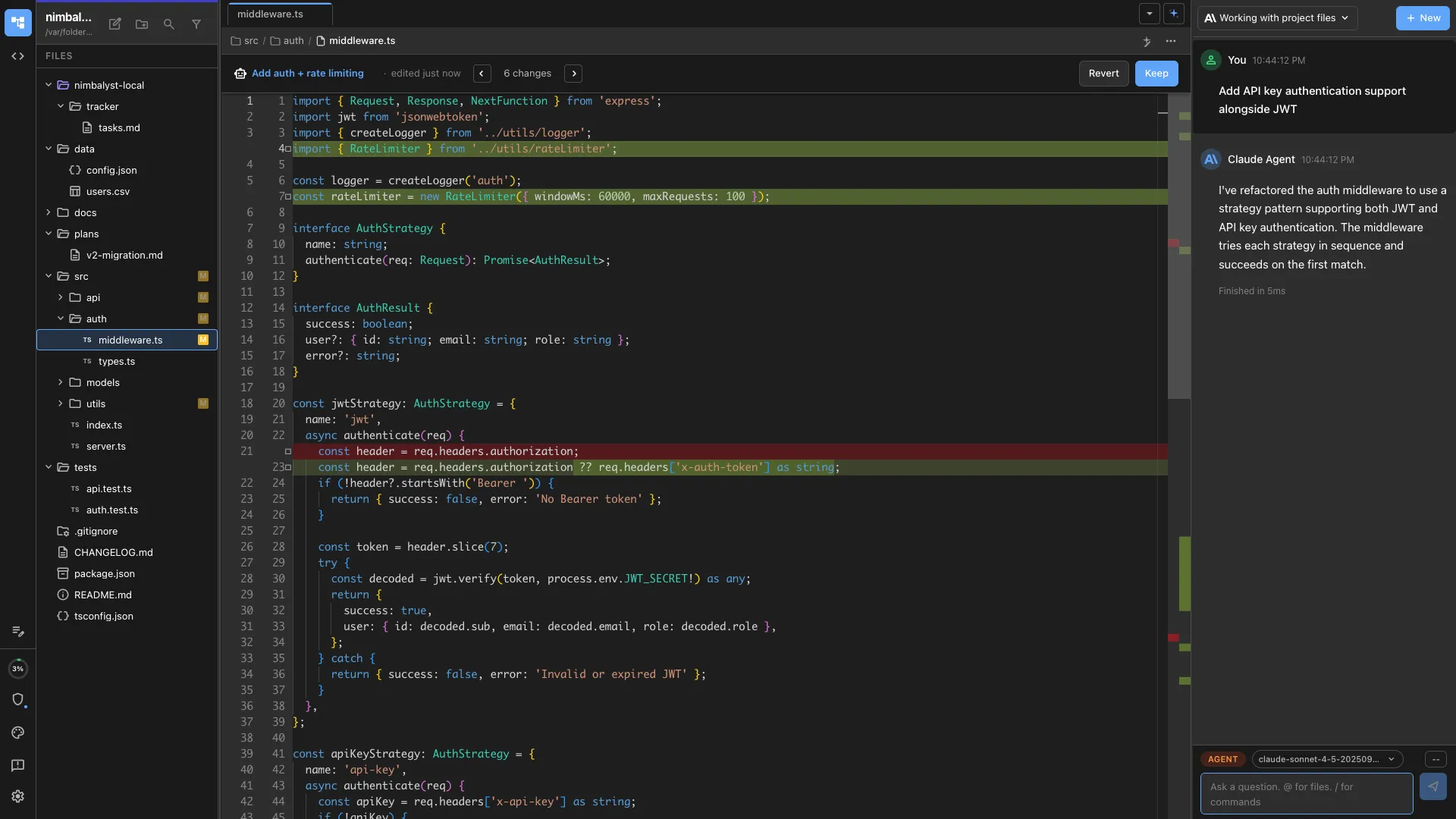Create a new folder in FILES panel

[x=141, y=24]
